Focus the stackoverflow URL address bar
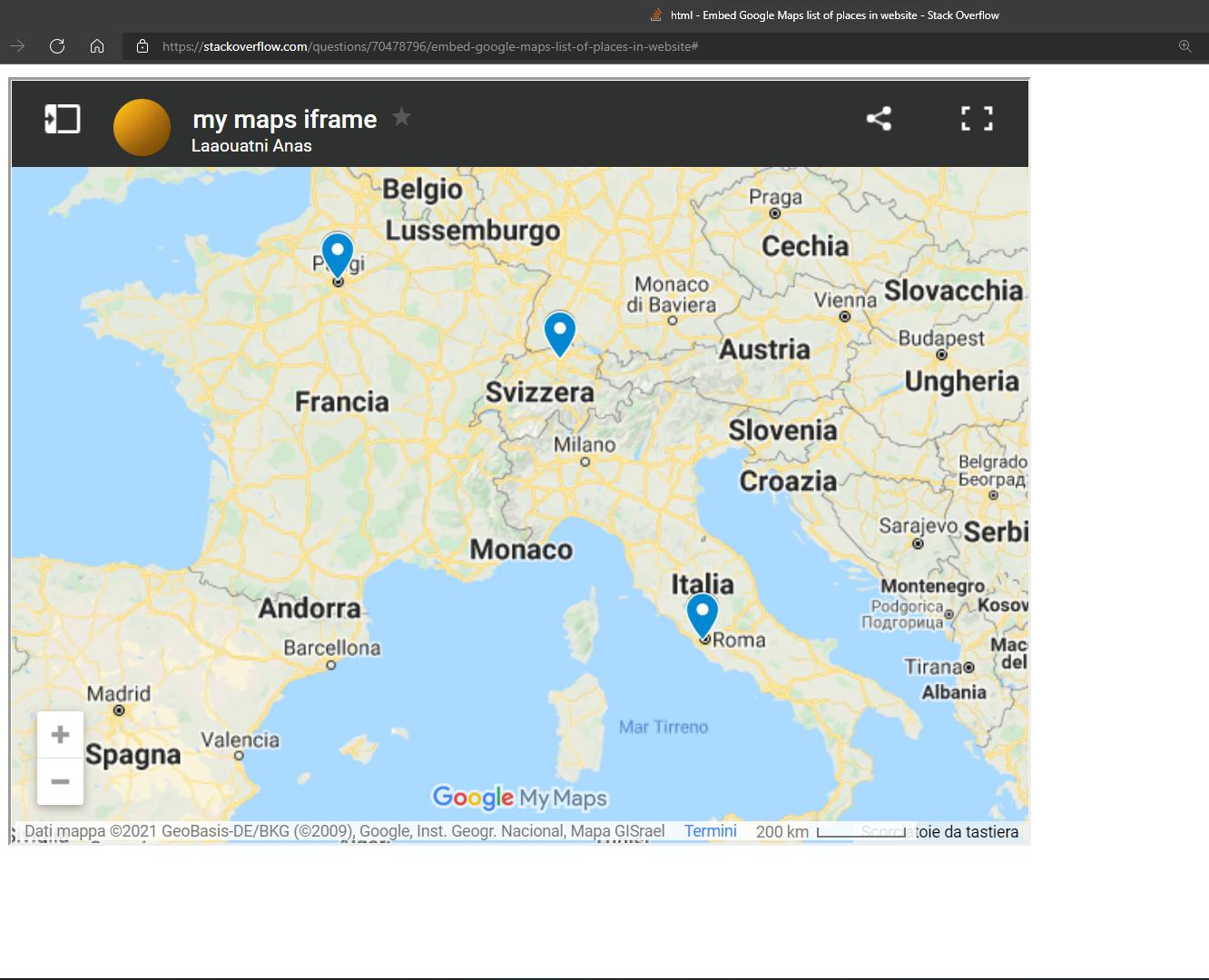The width and height of the screenshot is (1209, 980). pyautogui.click(x=430, y=46)
